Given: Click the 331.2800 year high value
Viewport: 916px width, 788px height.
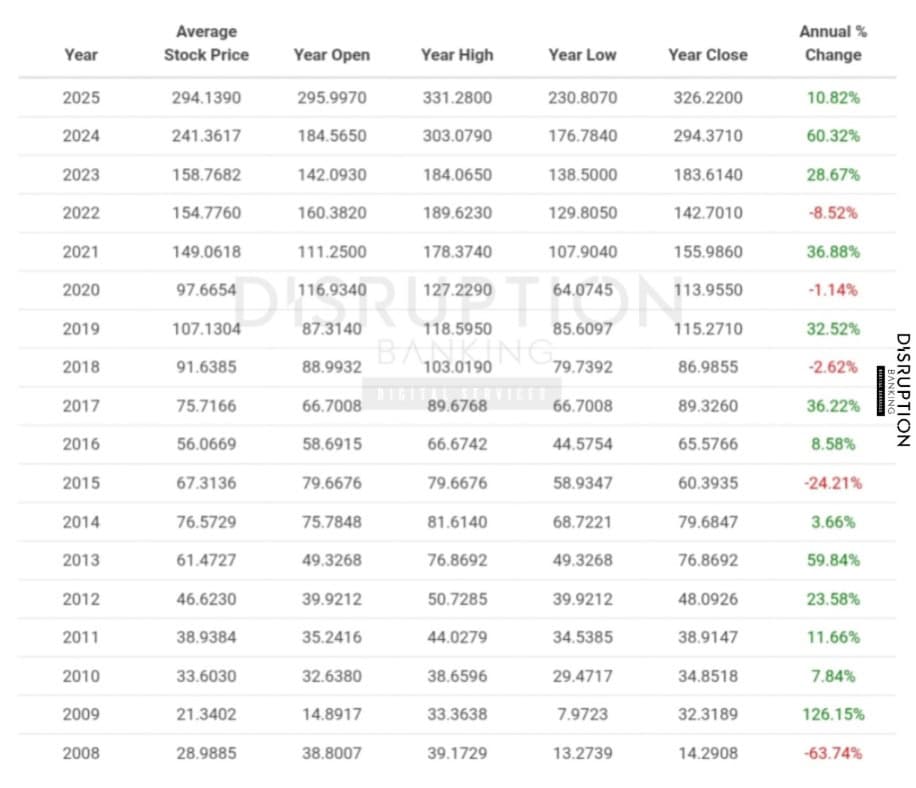Looking at the screenshot, I should (x=457, y=98).
